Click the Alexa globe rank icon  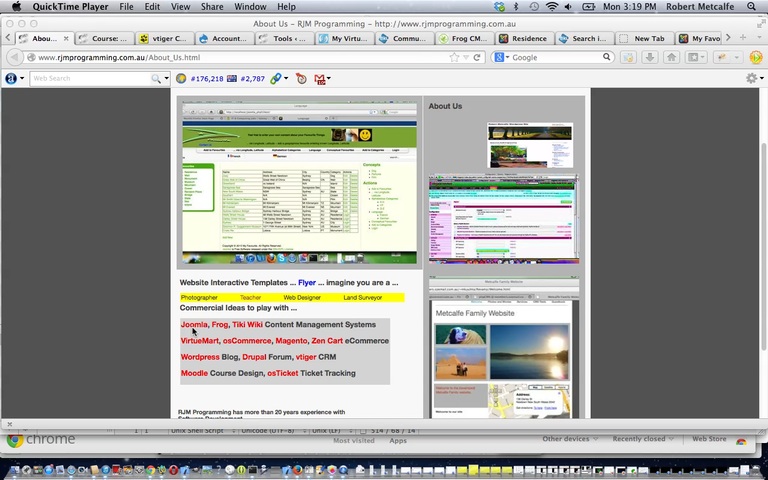coord(181,78)
